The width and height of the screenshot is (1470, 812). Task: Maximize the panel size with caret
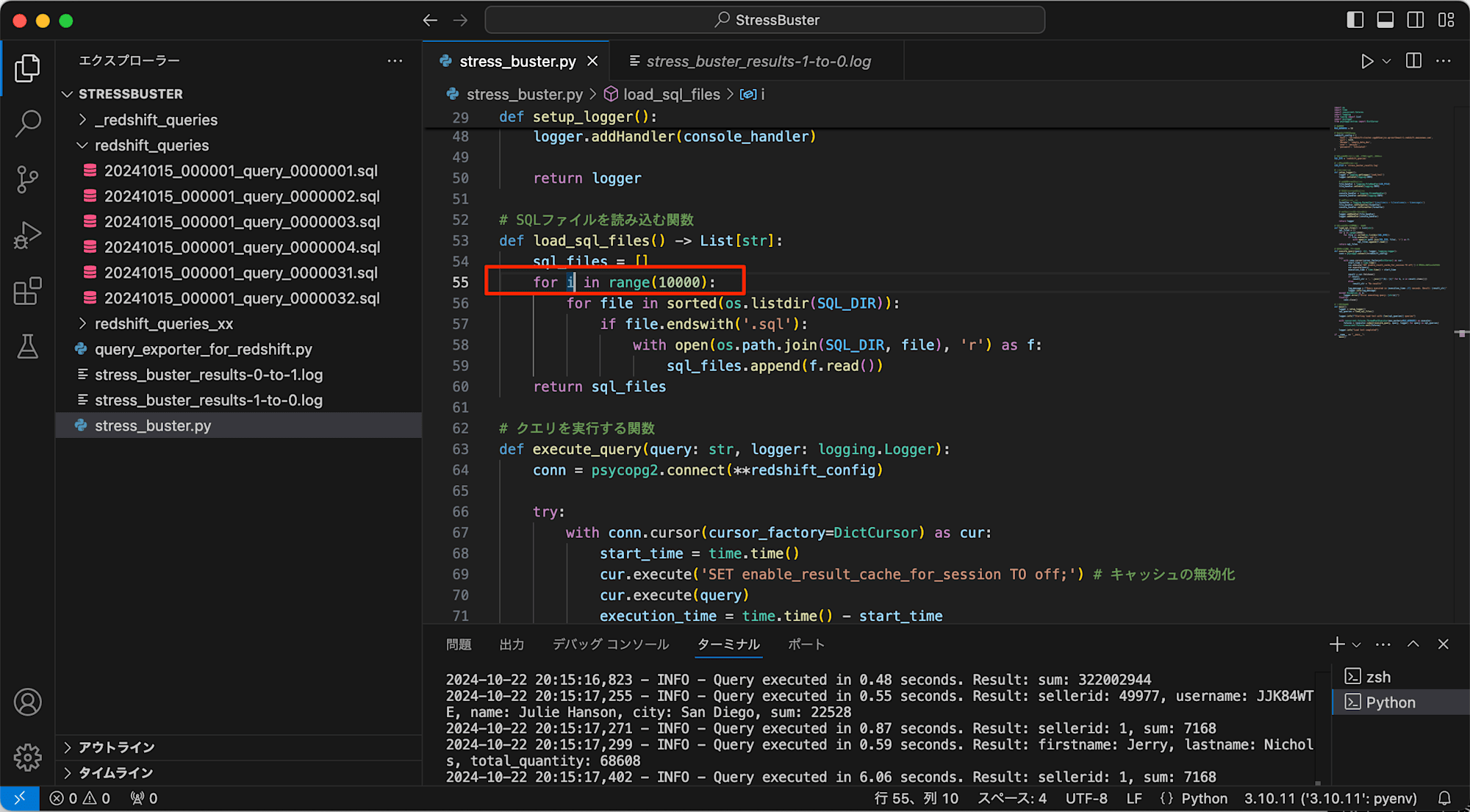1413,644
